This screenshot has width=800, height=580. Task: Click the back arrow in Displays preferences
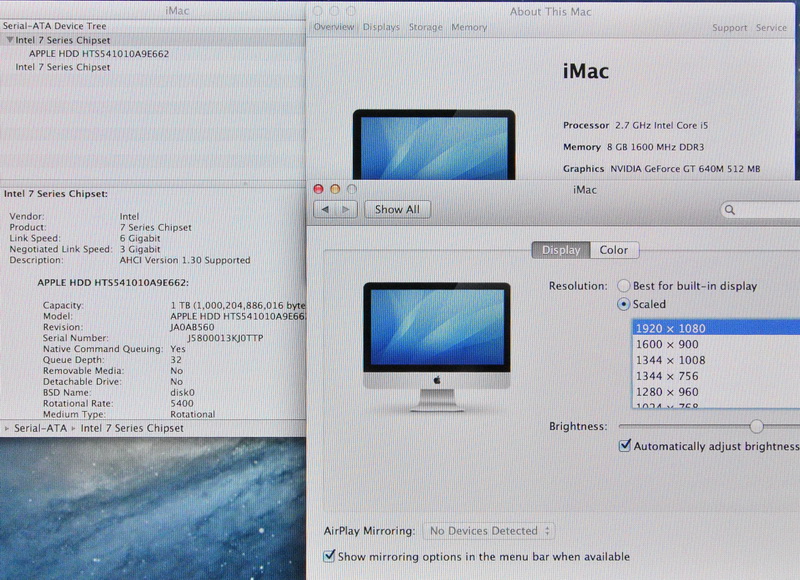324,210
